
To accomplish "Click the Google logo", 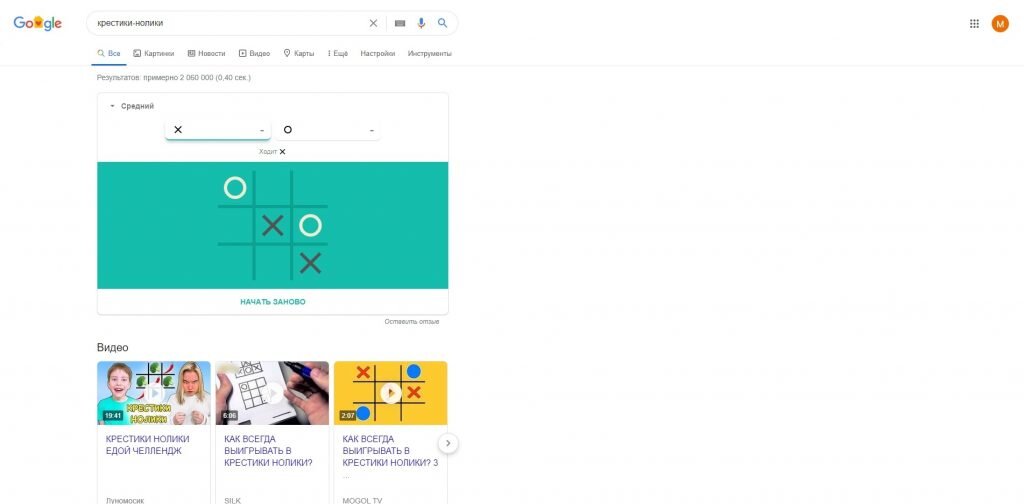I will coord(37,24).
